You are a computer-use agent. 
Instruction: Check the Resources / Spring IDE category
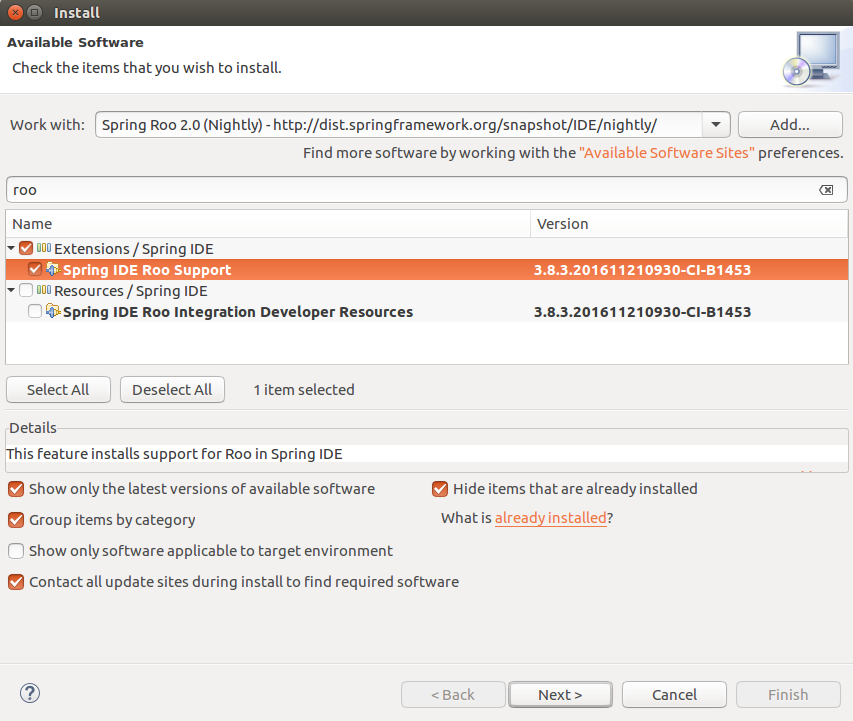[x=26, y=291]
